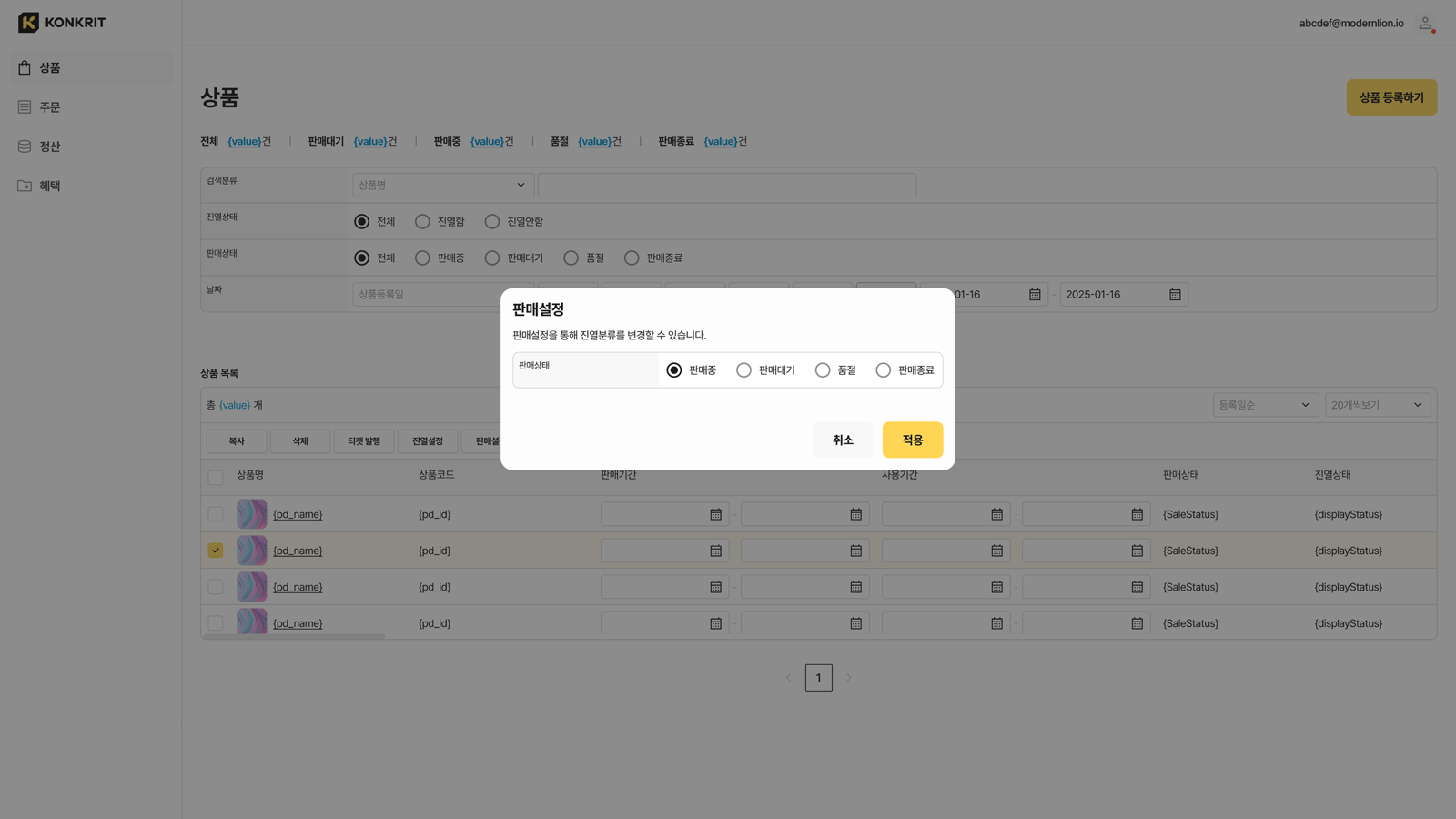Open first row's 판매기간 end calendar icon

click(856, 514)
